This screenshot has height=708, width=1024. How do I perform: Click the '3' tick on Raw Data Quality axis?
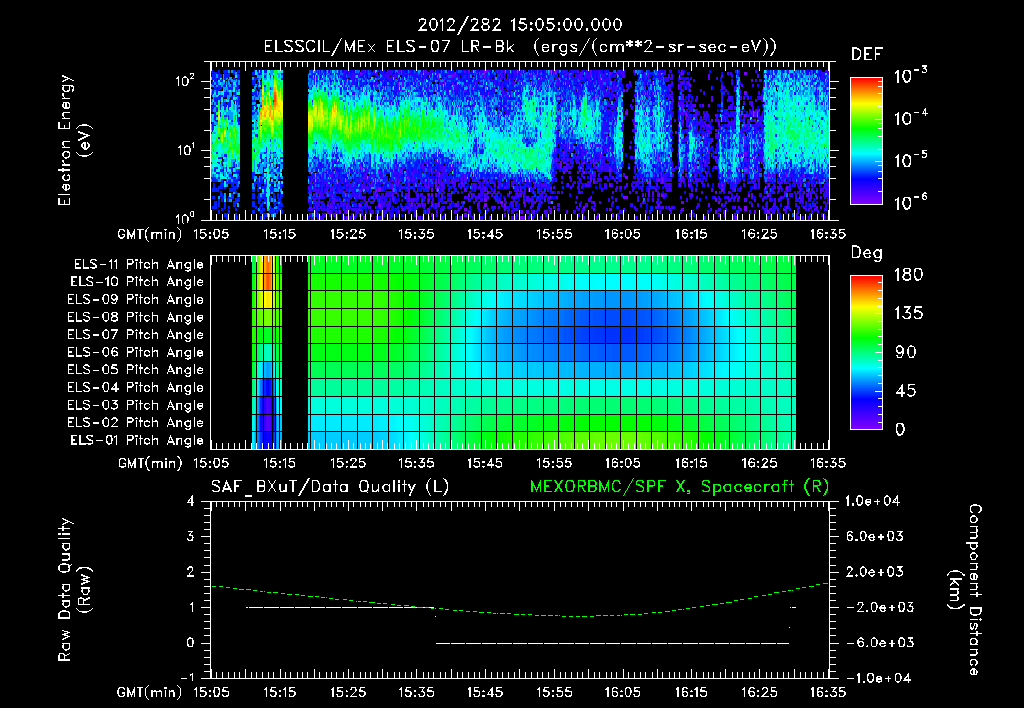[191, 537]
